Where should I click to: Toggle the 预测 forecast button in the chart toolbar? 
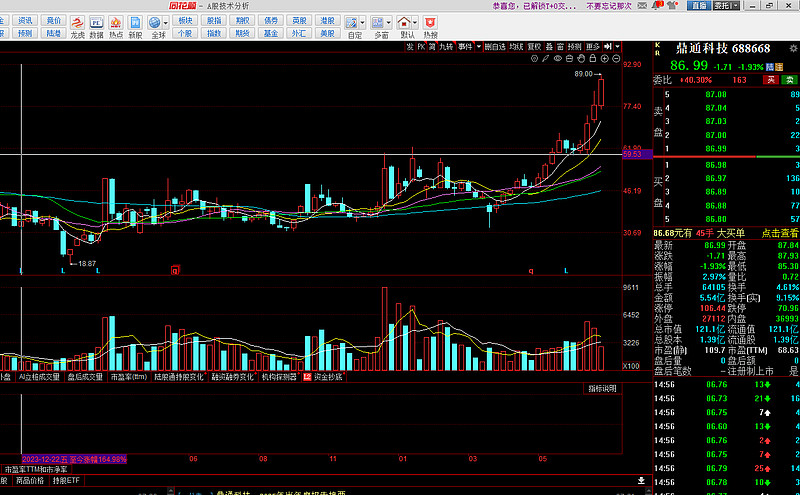click(x=574, y=46)
